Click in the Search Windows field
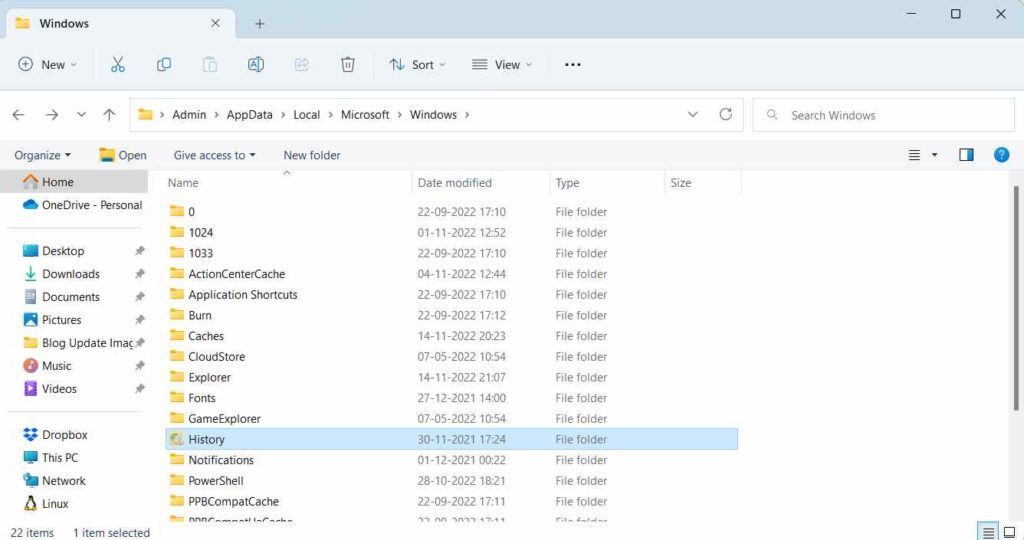 click(x=884, y=115)
